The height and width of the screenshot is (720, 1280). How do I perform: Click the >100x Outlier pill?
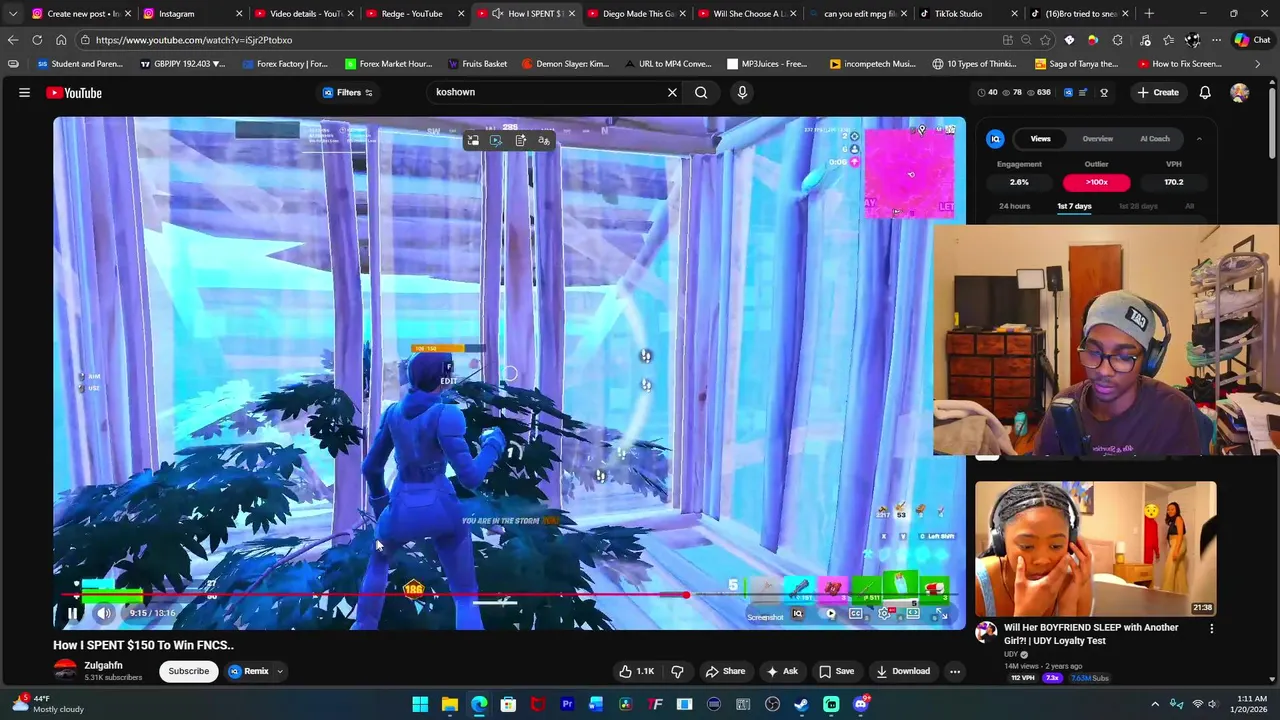(x=1096, y=182)
